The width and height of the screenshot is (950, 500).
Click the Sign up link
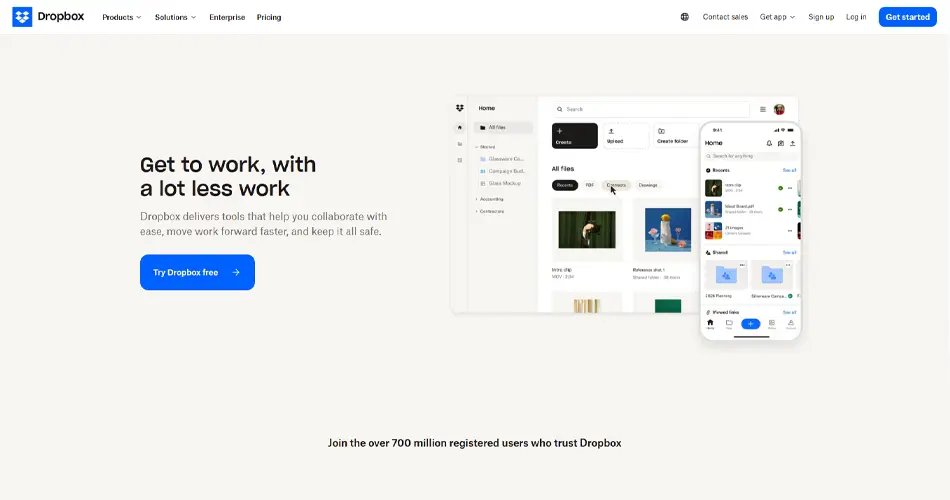[821, 17]
